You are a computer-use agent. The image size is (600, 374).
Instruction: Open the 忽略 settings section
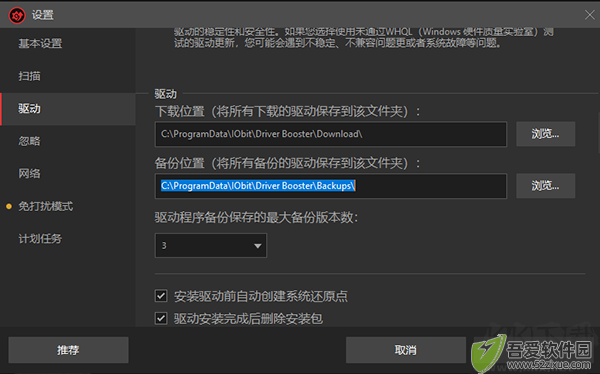click(67, 141)
